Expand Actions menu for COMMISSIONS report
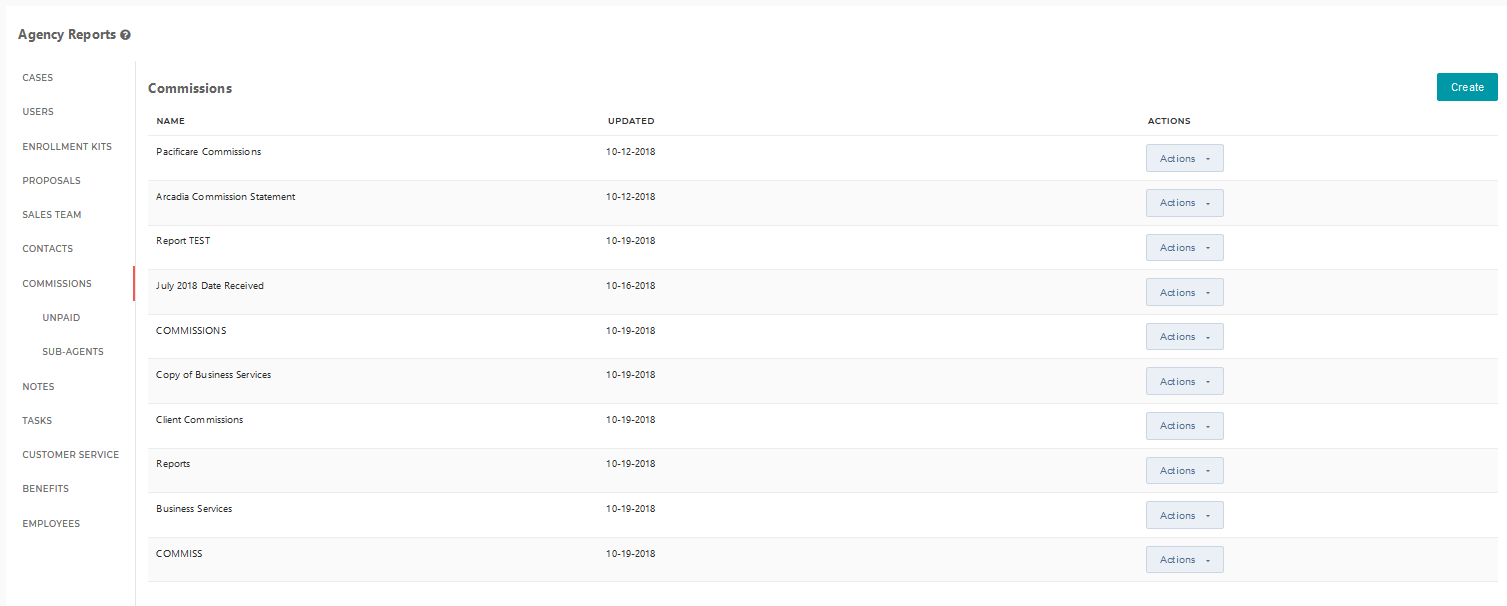 coord(1184,337)
